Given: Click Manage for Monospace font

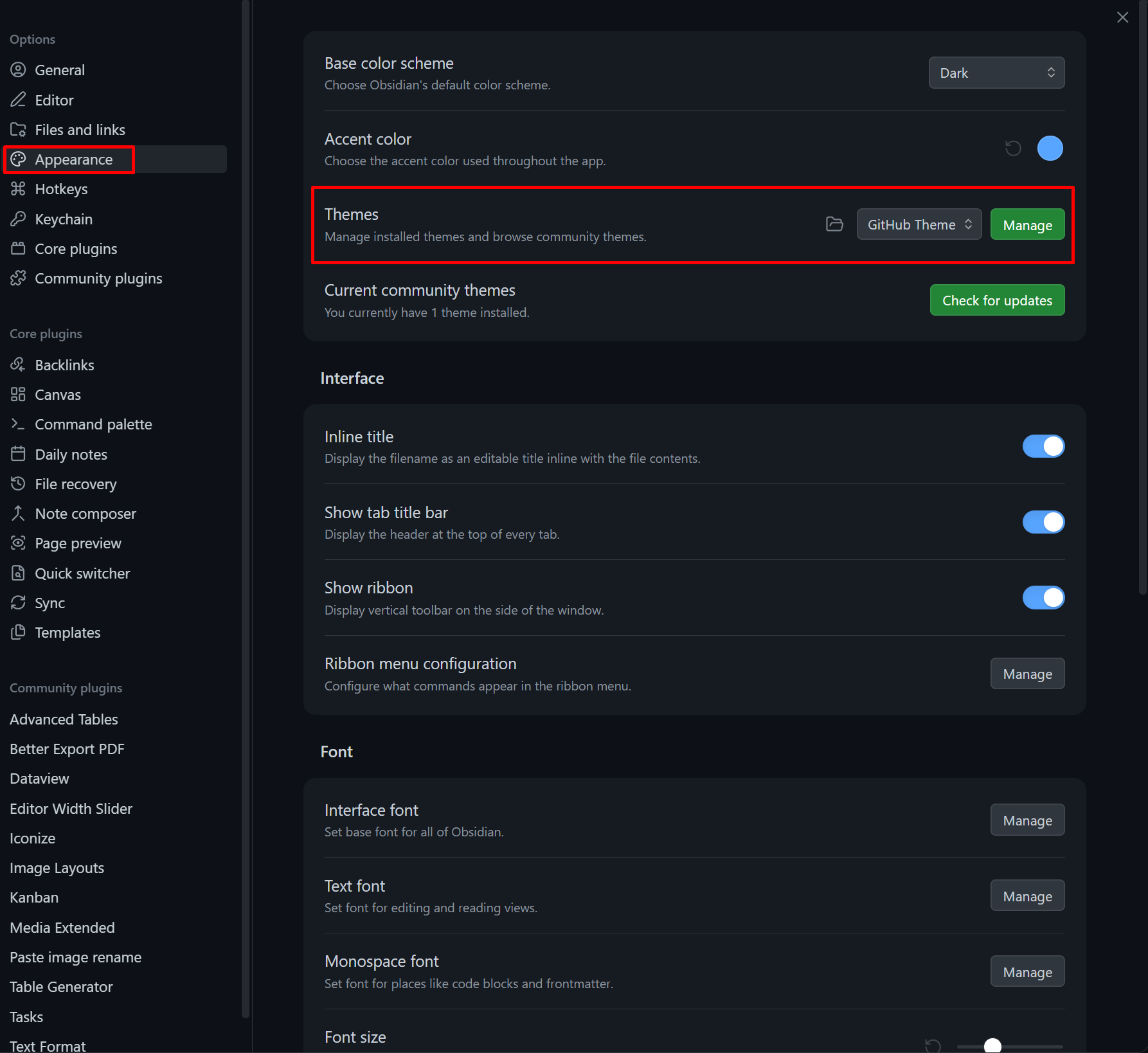Looking at the screenshot, I should pos(1027,972).
